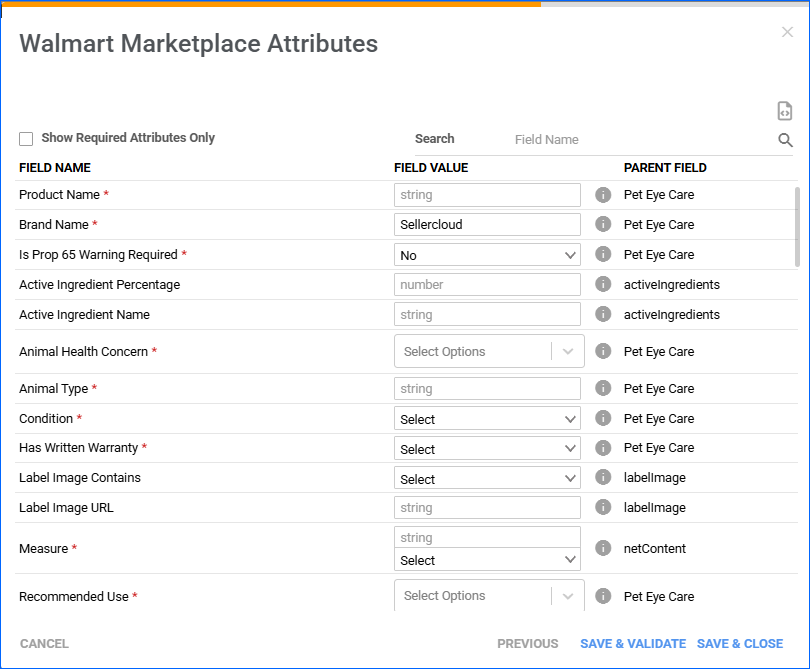
Task: View info for Has Written Warranty
Action: pos(603,448)
